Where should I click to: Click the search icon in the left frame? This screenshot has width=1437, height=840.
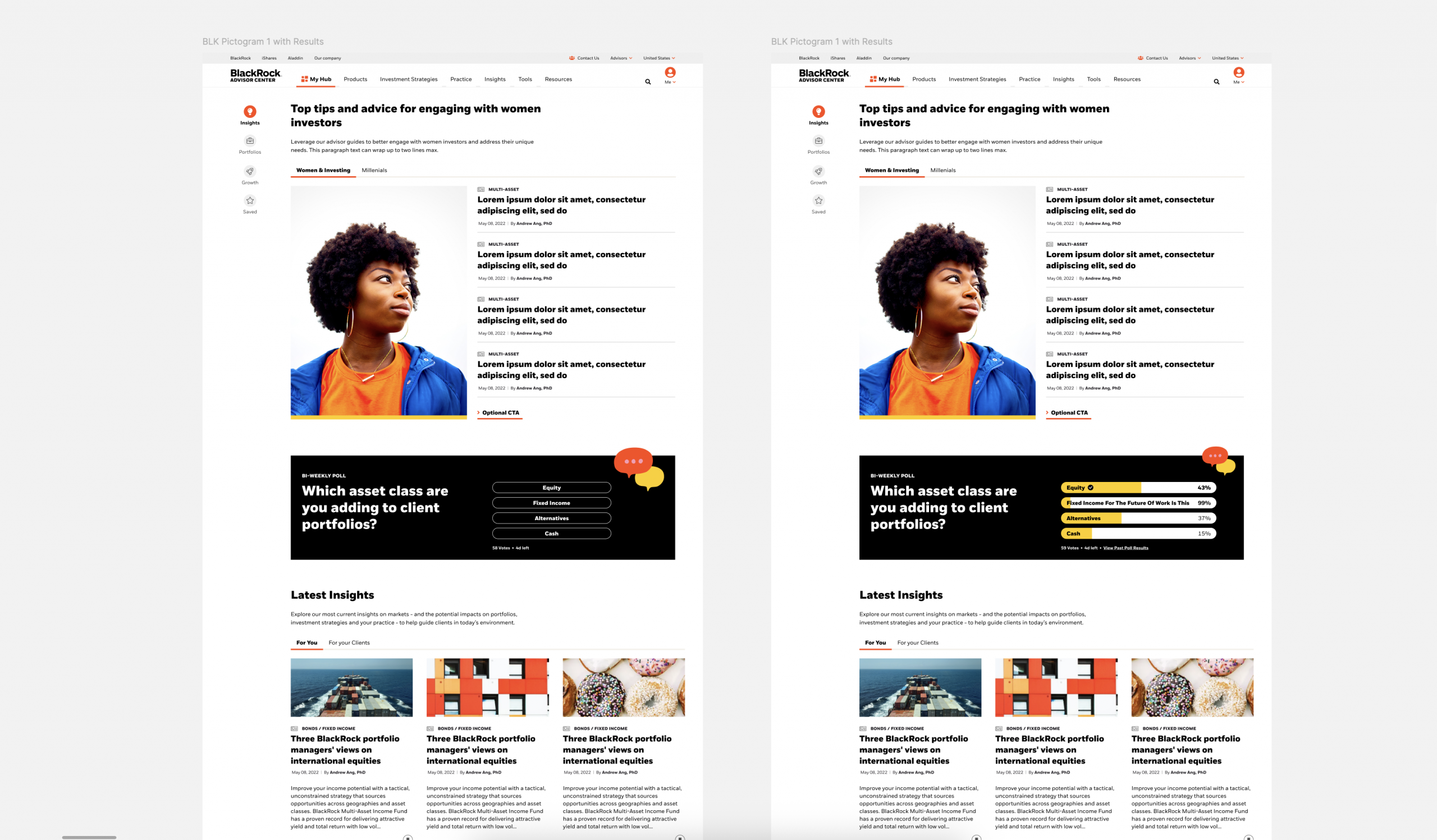click(648, 81)
